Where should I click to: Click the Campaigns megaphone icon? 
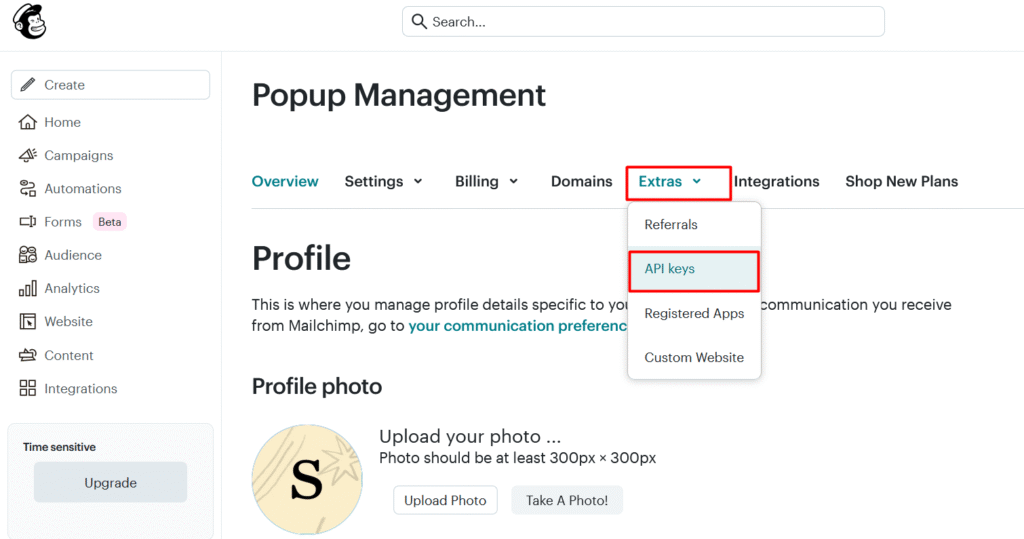pyautogui.click(x=28, y=155)
